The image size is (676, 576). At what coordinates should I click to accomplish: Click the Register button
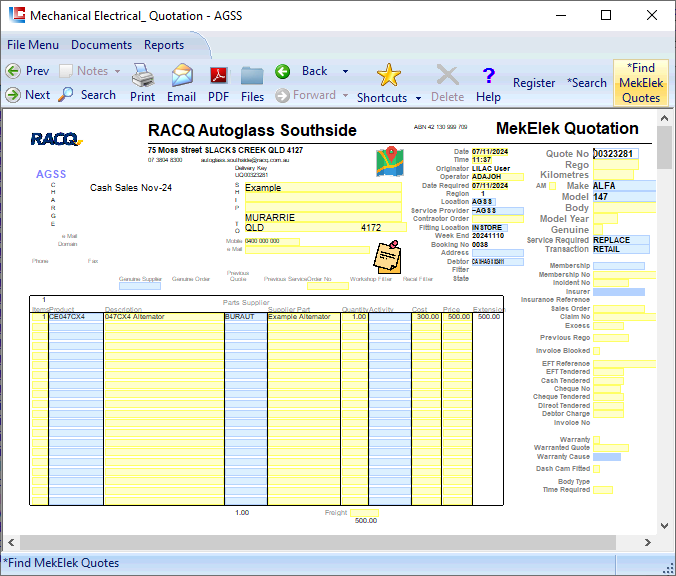534,83
